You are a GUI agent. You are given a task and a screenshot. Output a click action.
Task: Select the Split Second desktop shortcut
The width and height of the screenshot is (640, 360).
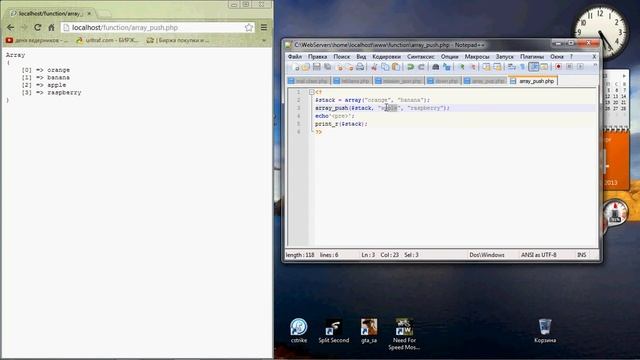[333, 330]
